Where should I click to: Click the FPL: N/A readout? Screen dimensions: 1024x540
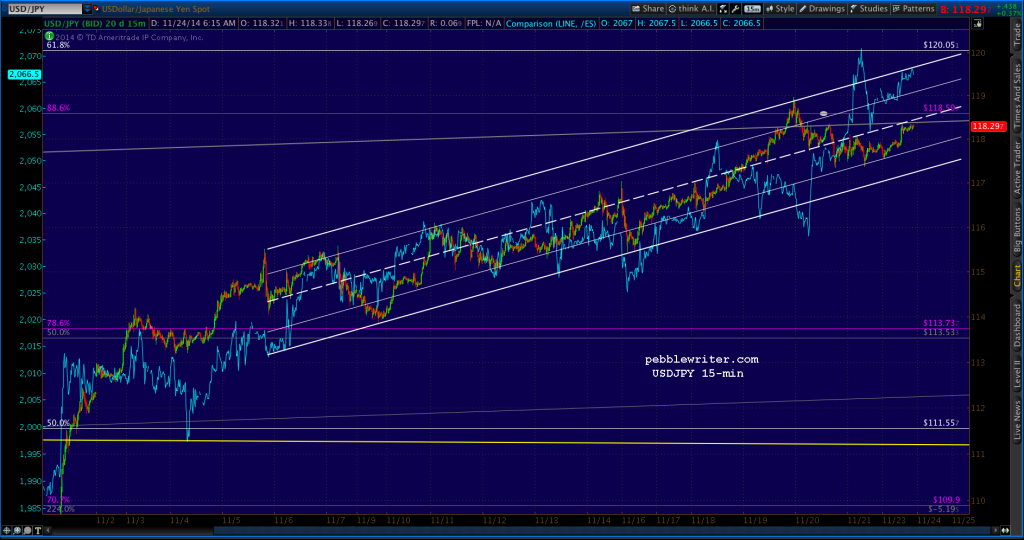pos(485,23)
